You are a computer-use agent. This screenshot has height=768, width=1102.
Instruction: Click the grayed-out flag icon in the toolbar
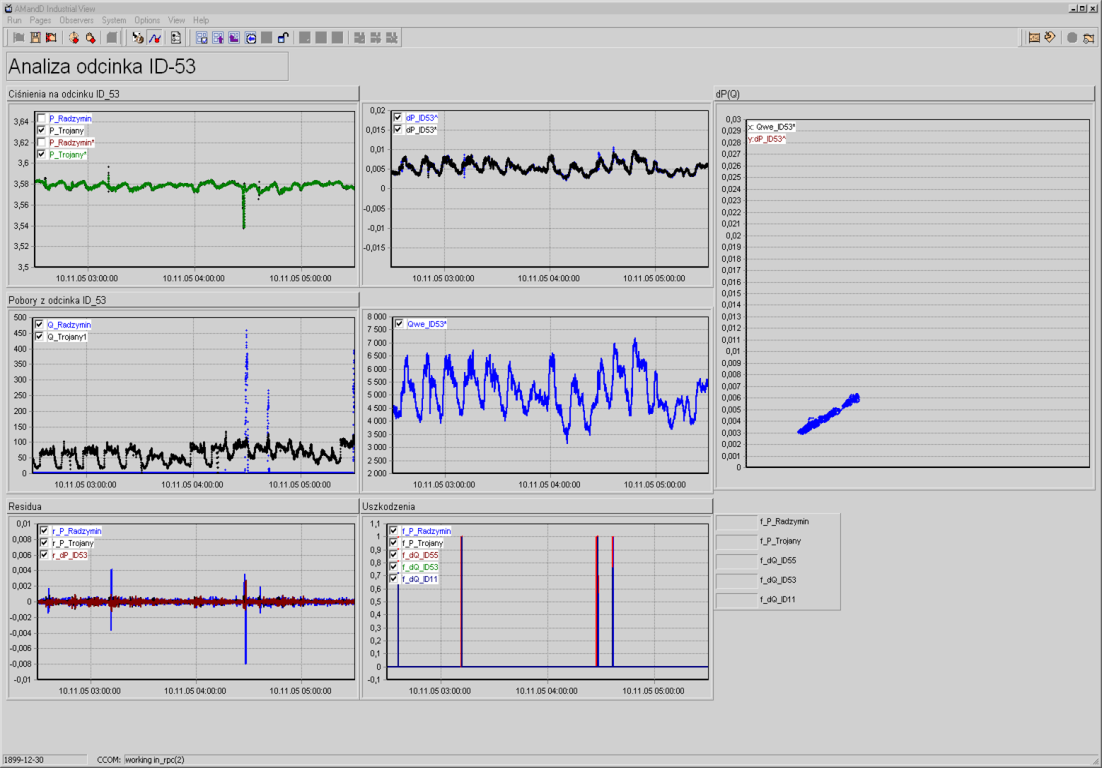pyautogui.click(x=19, y=38)
